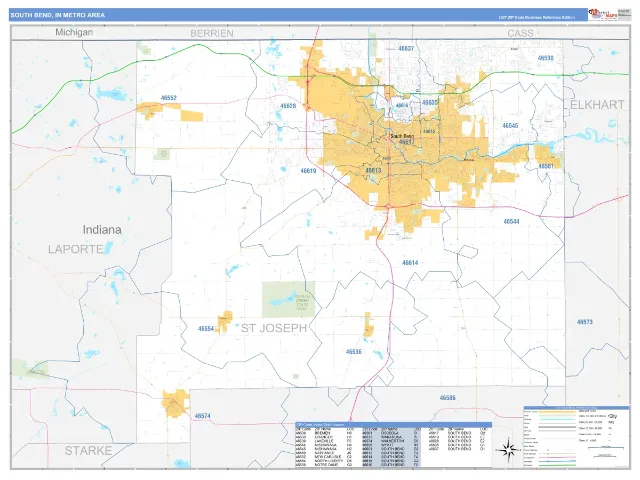The width and height of the screenshot is (640, 480).
Task: Click ZIP code label 46552
Action: click(169, 98)
